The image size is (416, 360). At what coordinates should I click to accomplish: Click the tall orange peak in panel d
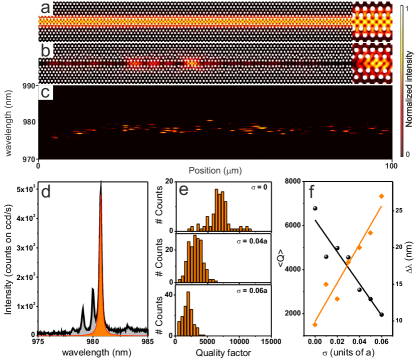[101, 260]
